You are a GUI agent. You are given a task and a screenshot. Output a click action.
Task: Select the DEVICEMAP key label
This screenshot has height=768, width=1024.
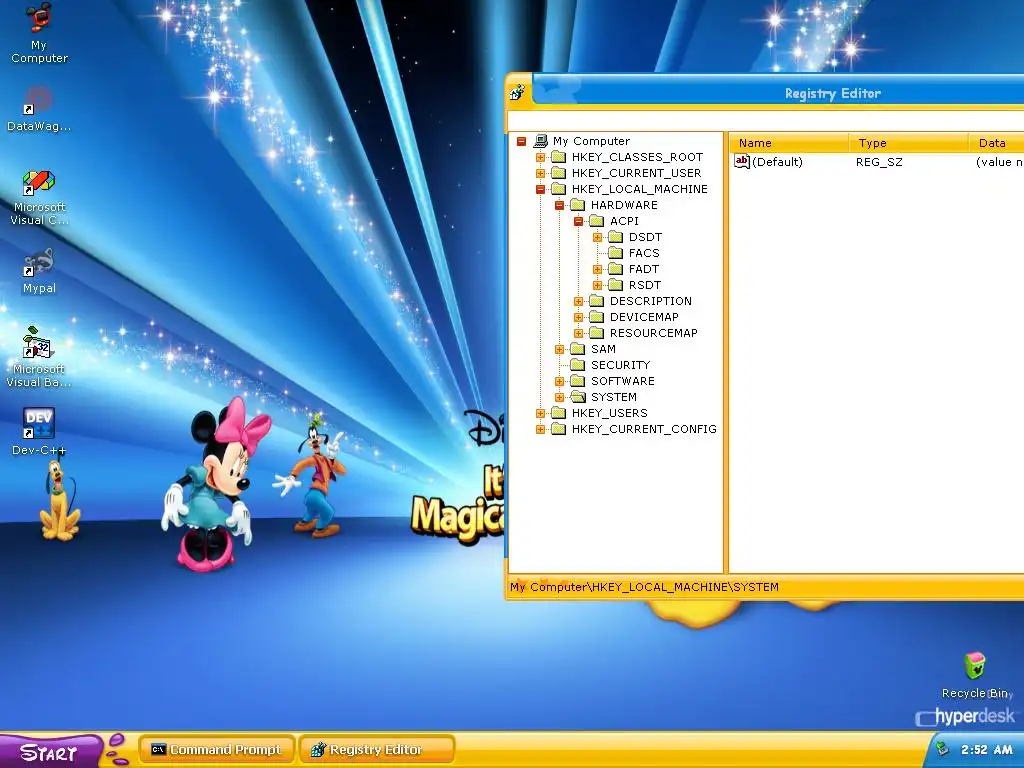tap(644, 317)
